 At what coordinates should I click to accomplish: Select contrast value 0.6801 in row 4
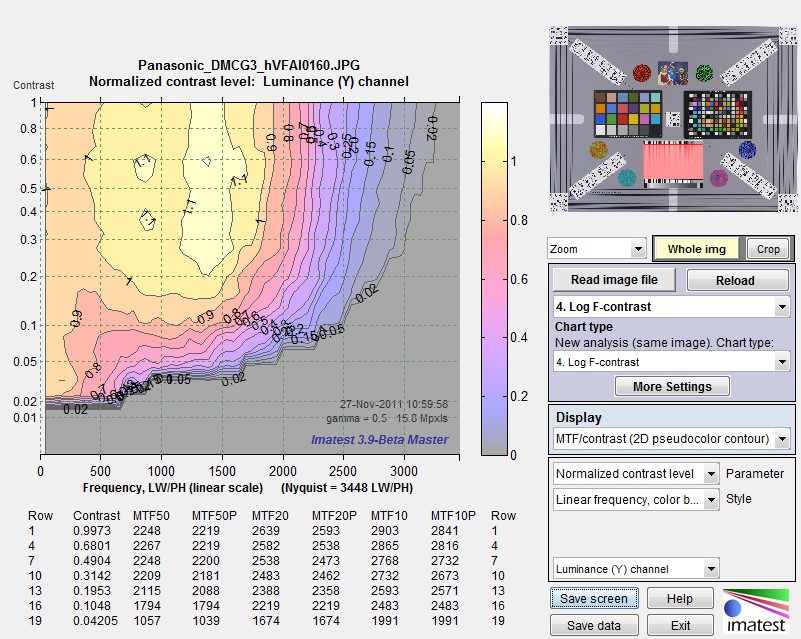click(x=91, y=546)
